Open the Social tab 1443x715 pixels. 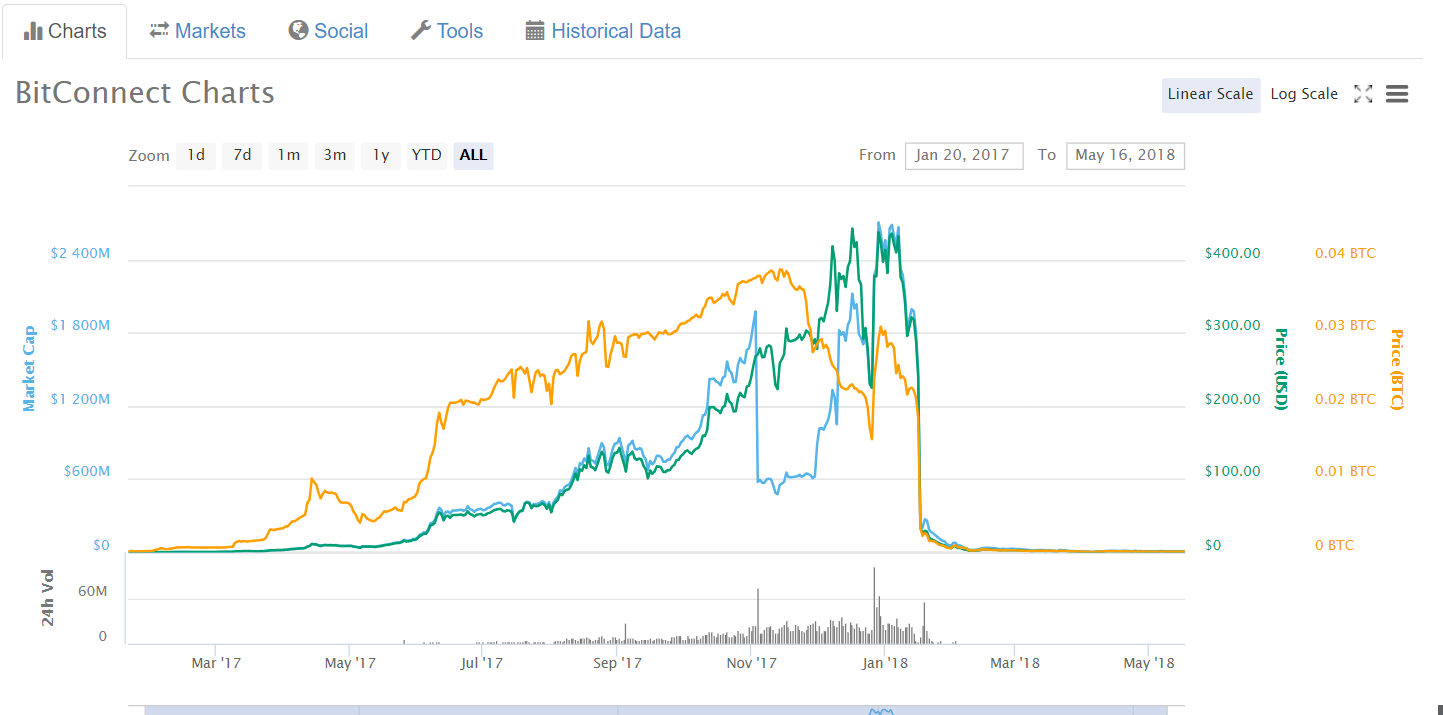[328, 31]
